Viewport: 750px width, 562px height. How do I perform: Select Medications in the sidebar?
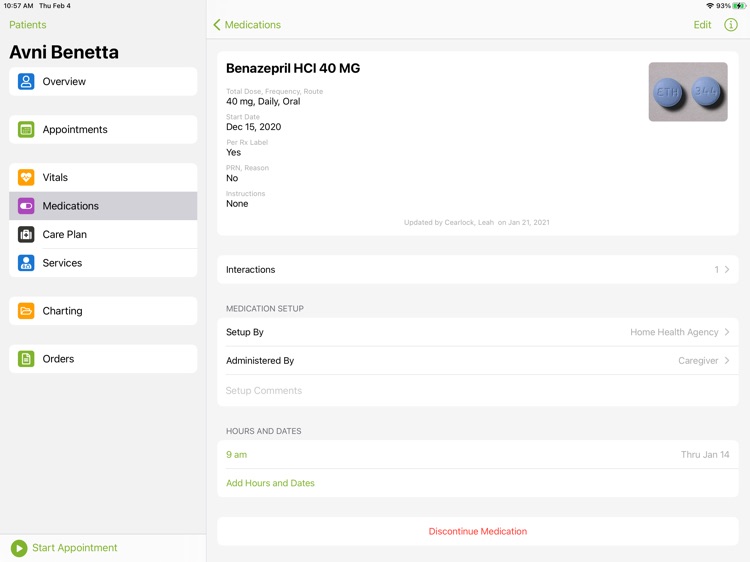tap(103, 206)
